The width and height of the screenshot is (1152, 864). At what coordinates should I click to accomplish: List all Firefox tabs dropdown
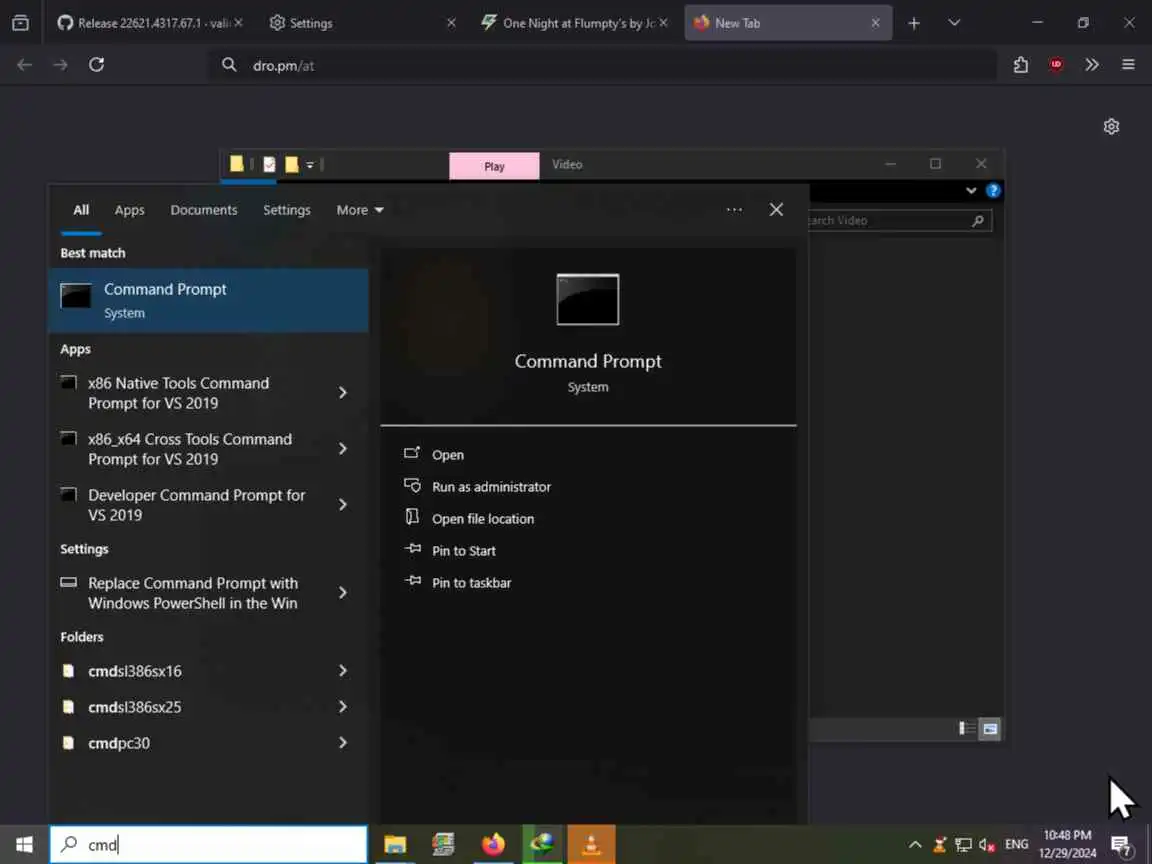(954, 23)
